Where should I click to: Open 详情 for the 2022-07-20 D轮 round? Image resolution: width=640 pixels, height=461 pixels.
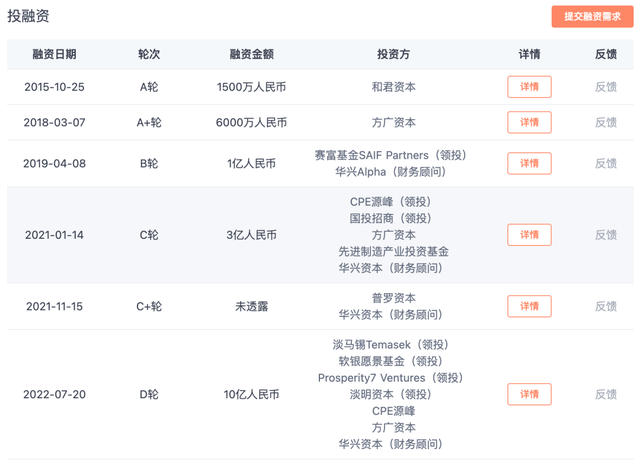529,394
